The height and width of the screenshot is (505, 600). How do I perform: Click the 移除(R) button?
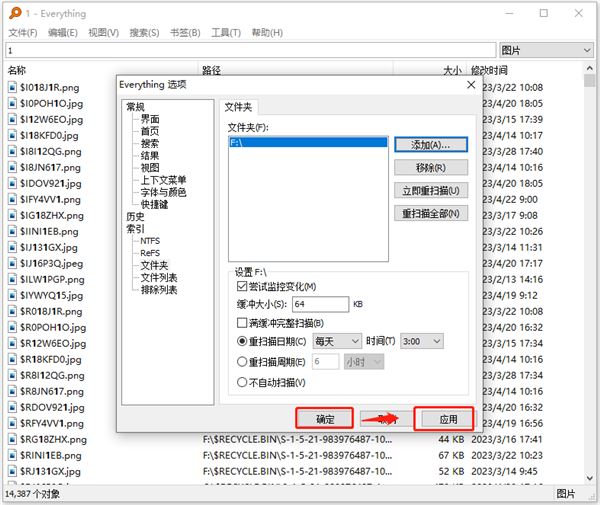coord(431,168)
